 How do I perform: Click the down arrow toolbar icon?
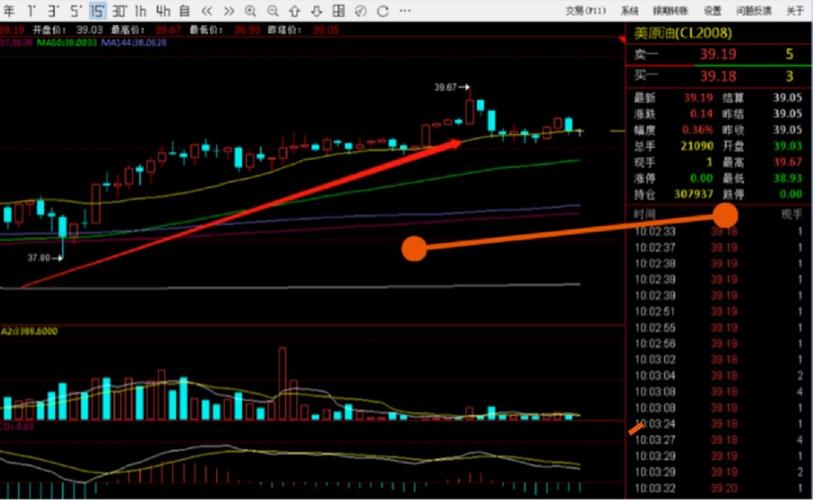316,11
